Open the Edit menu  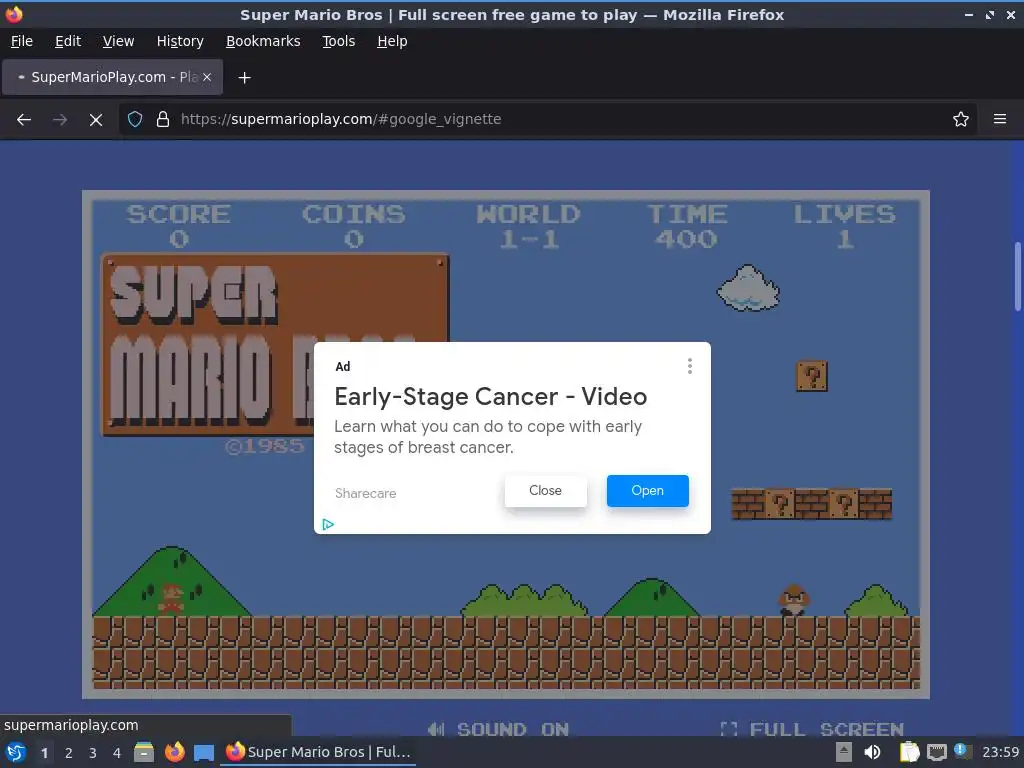click(x=68, y=41)
